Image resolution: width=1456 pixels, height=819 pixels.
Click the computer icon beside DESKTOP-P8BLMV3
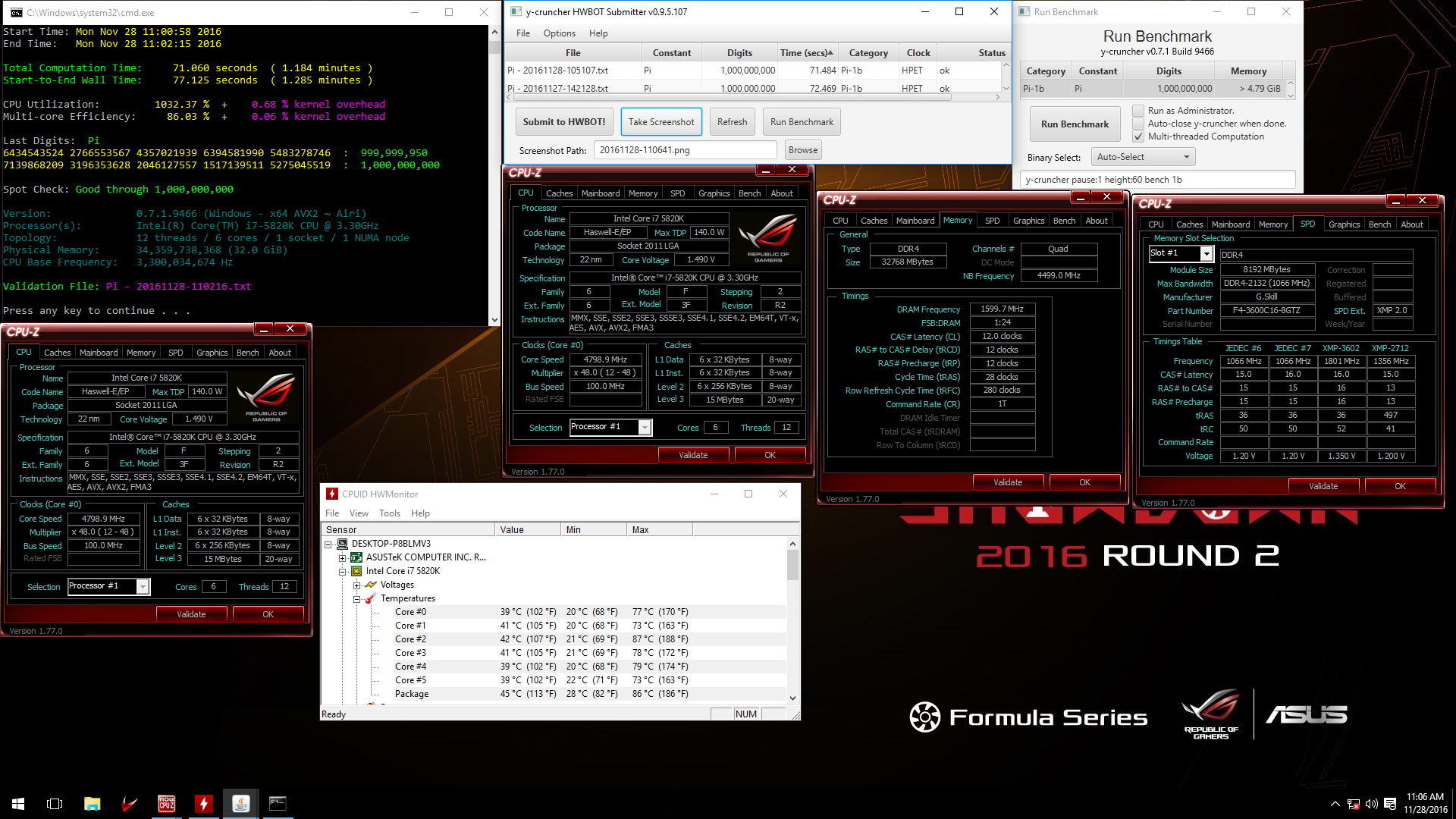[x=342, y=544]
